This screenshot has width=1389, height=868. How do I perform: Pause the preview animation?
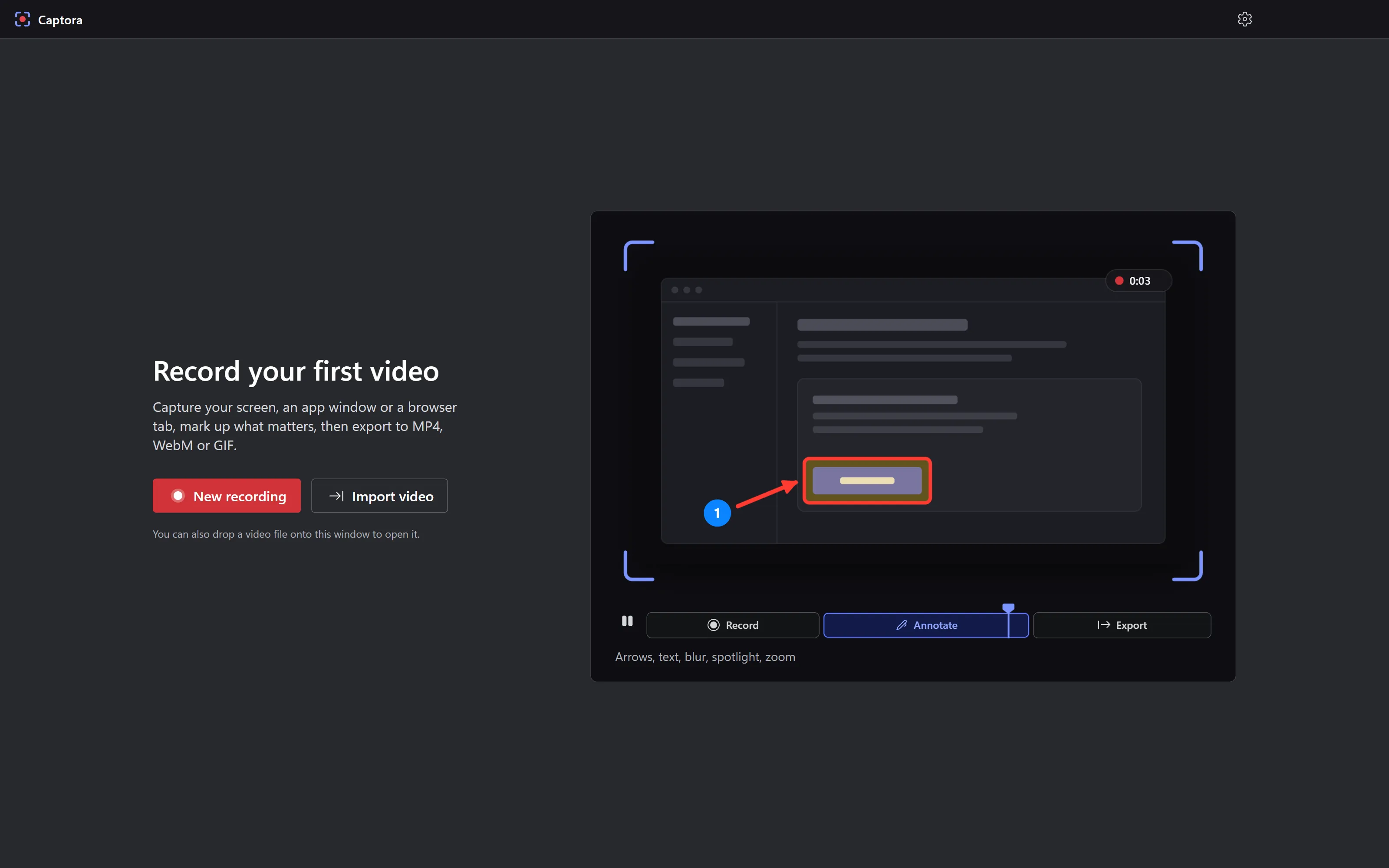[x=627, y=621]
